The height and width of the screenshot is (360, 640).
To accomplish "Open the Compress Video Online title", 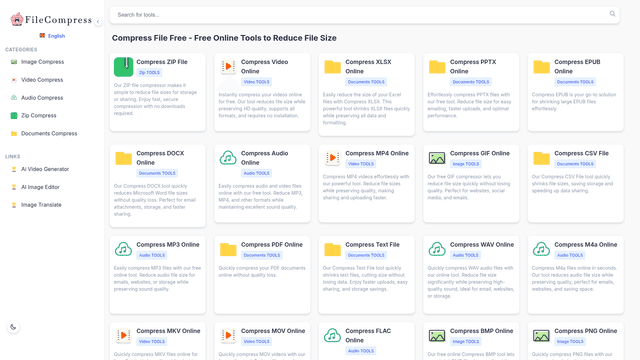I will (264, 67).
